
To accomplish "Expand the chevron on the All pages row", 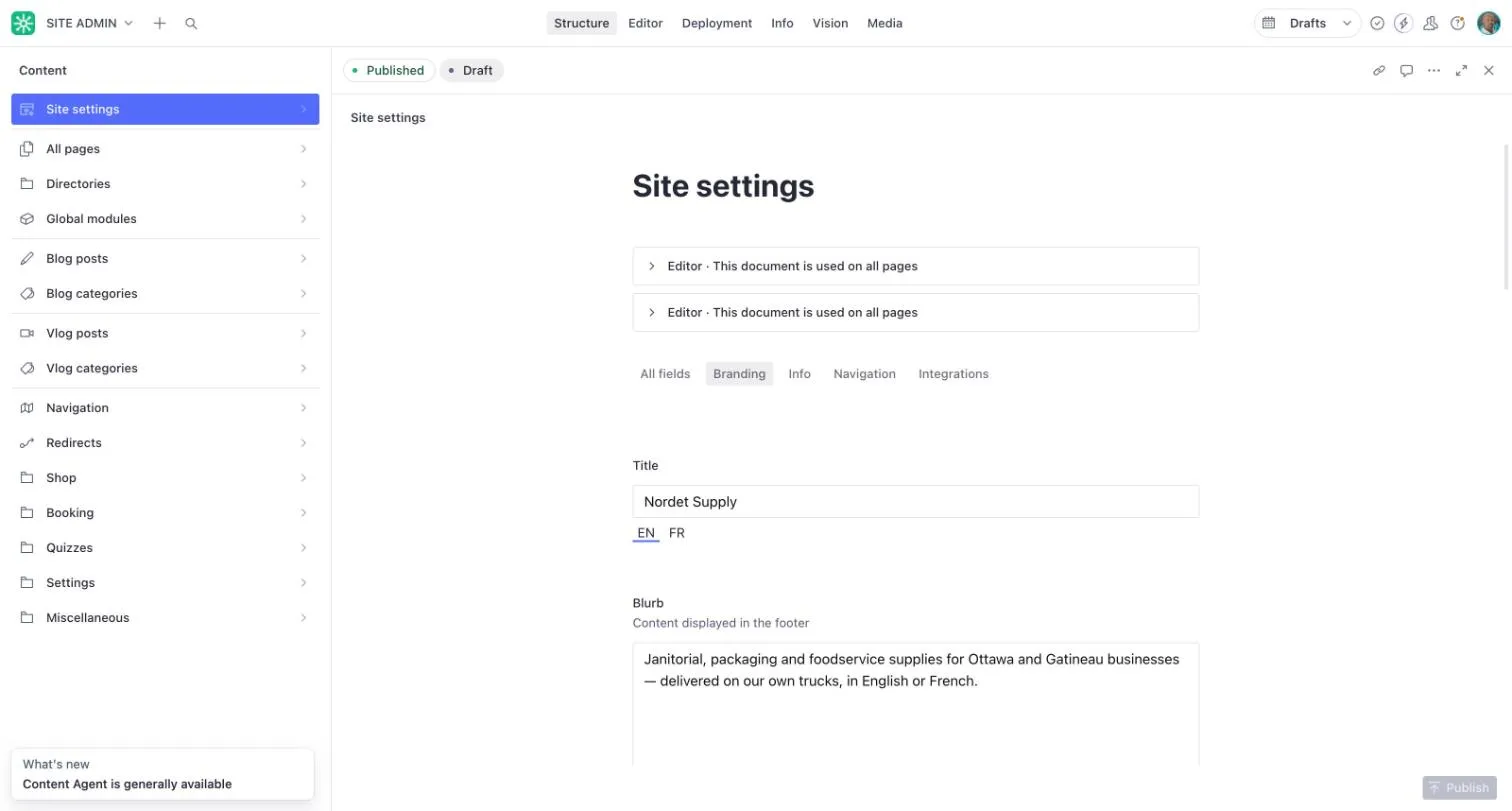I will (x=303, y=149).
